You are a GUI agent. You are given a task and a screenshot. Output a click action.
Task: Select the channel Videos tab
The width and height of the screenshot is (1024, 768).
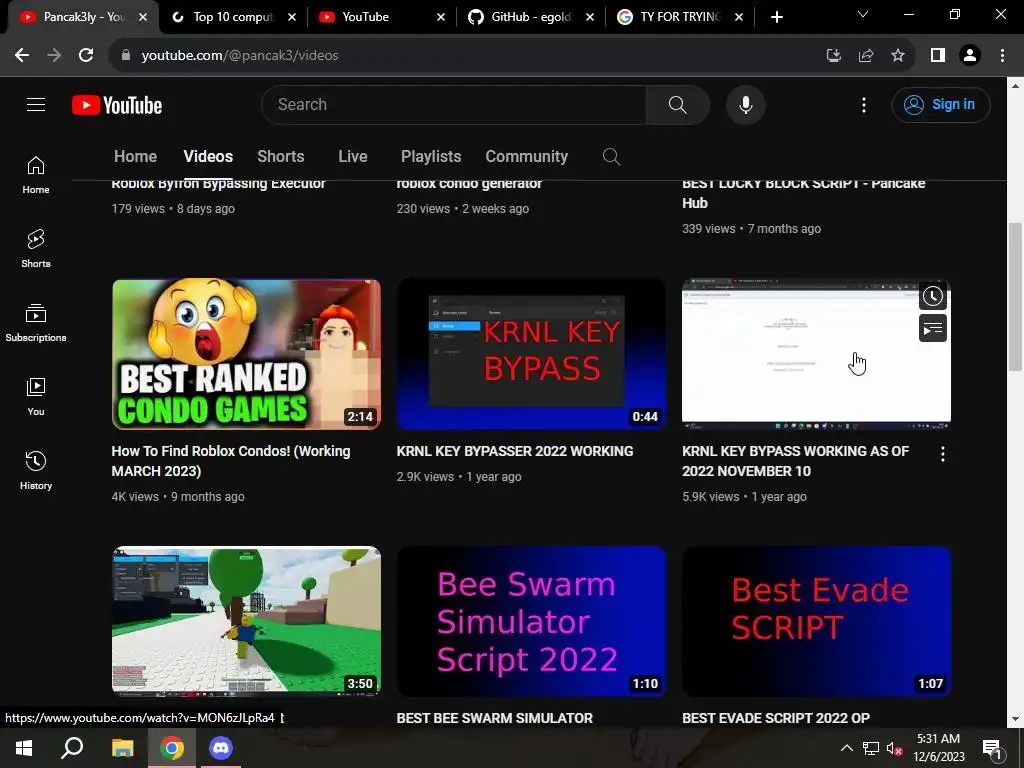208,157
